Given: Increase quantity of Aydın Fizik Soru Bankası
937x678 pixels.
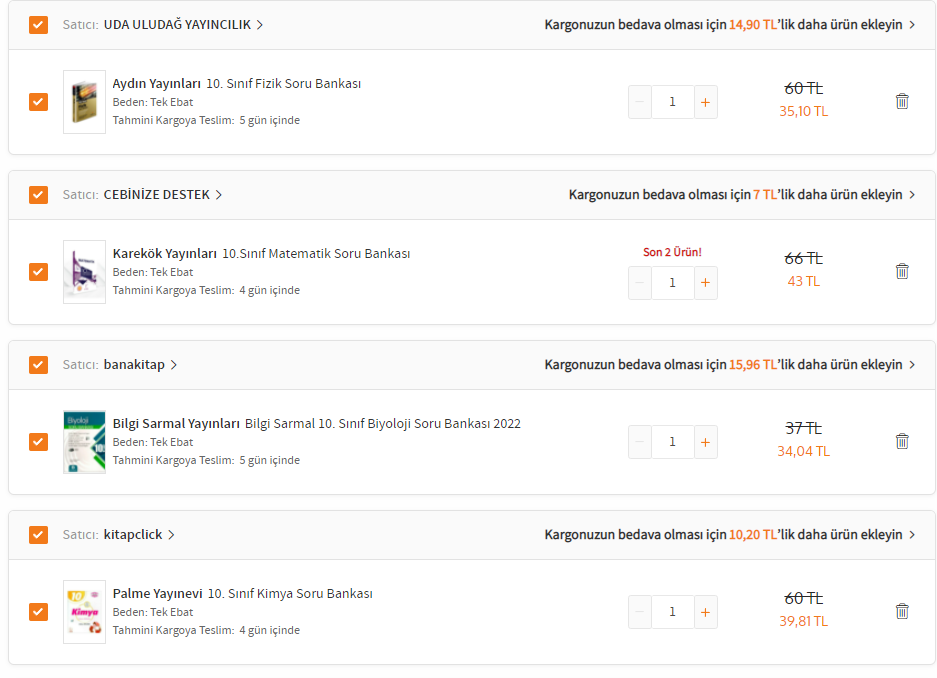Looking at the screenshot, I should (705, 102).
